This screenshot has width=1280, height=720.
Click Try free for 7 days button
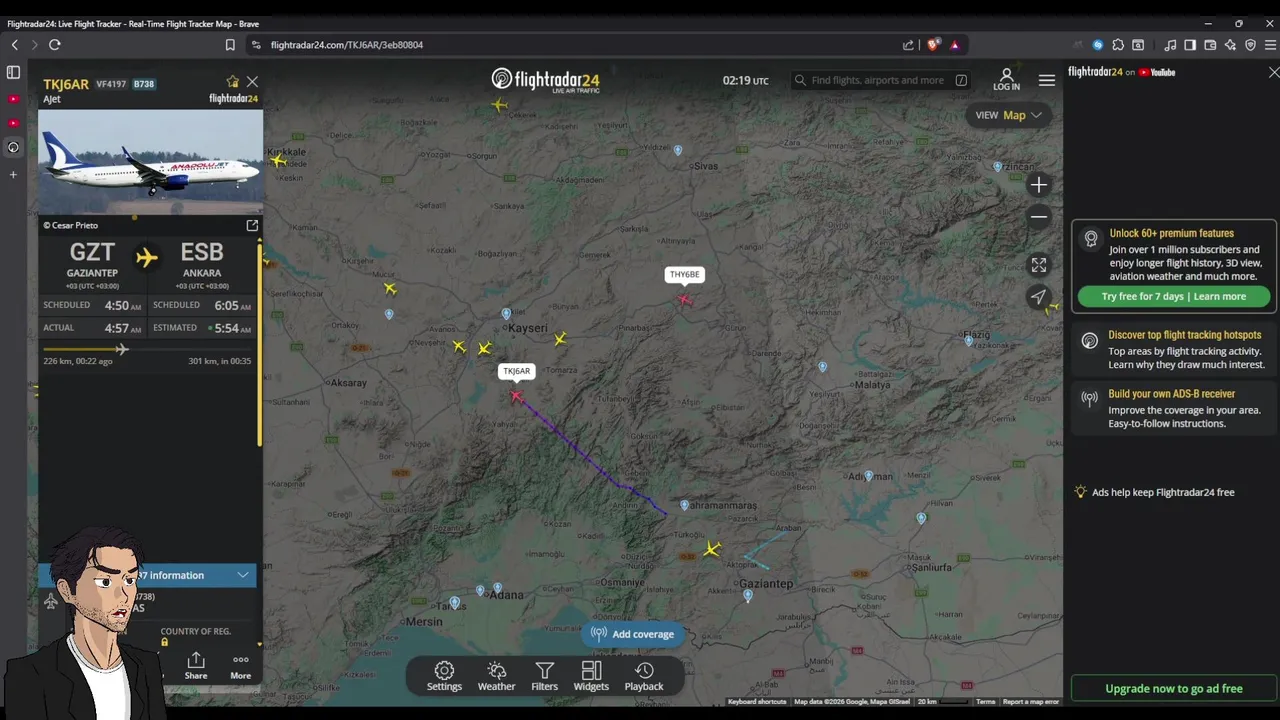pyautogui.click(x=1174, y=296)
